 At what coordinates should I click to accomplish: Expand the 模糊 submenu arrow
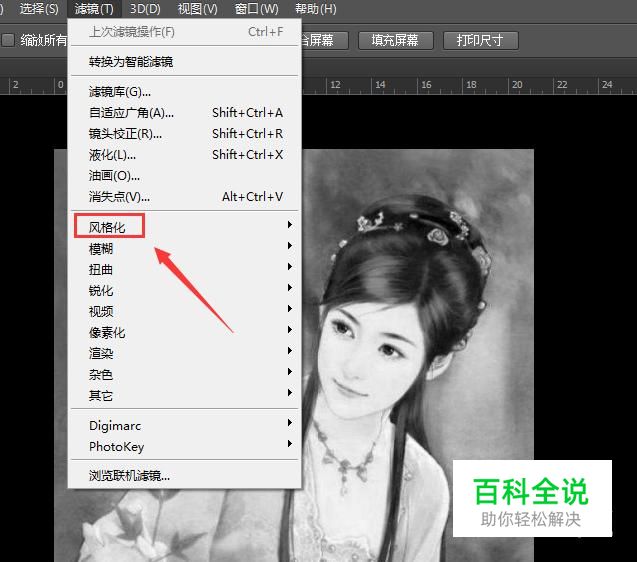click(x=290, y=245)
